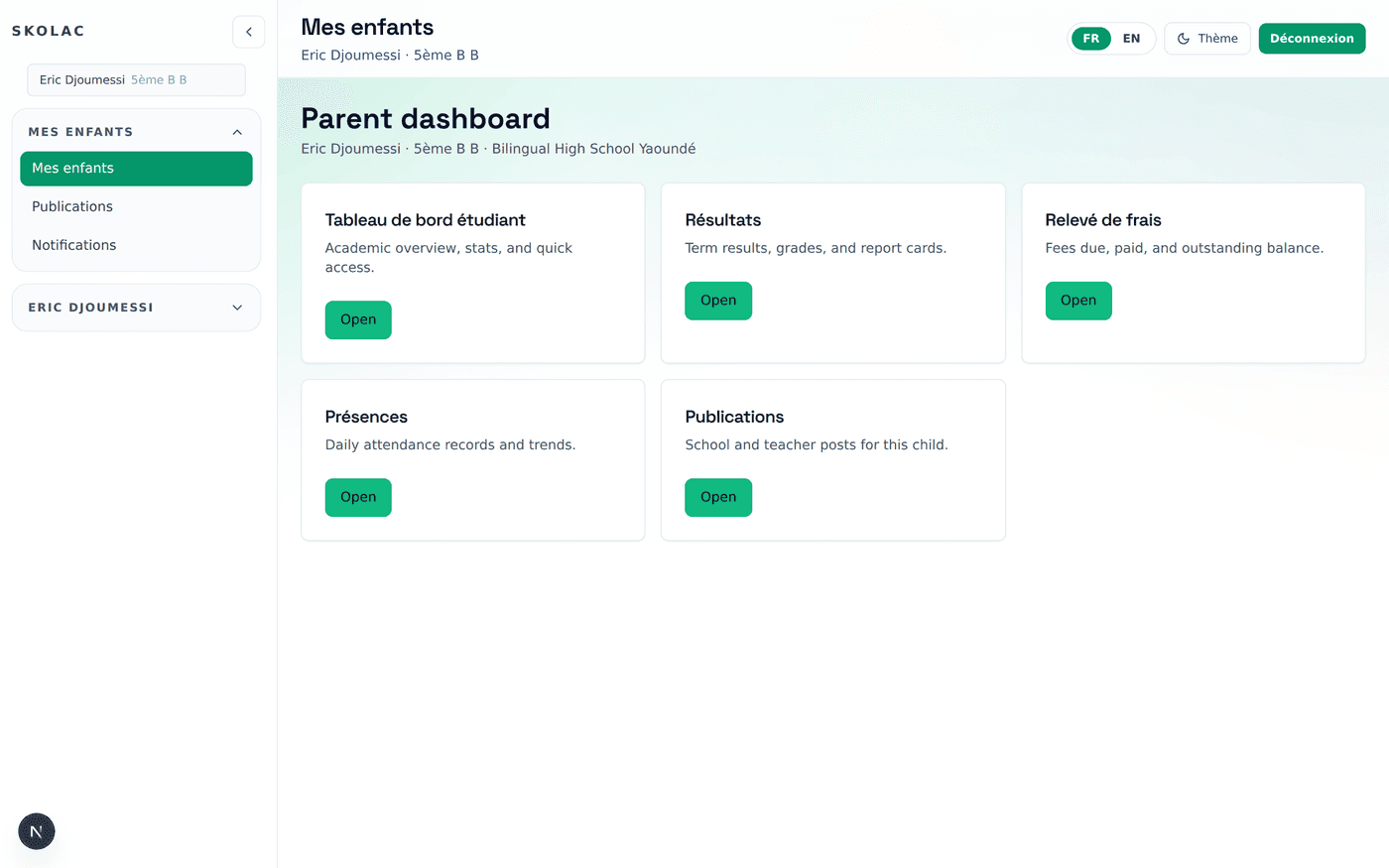
Task: Collapse the sidebar with the chevron button
Action: [x=249, y=32]
